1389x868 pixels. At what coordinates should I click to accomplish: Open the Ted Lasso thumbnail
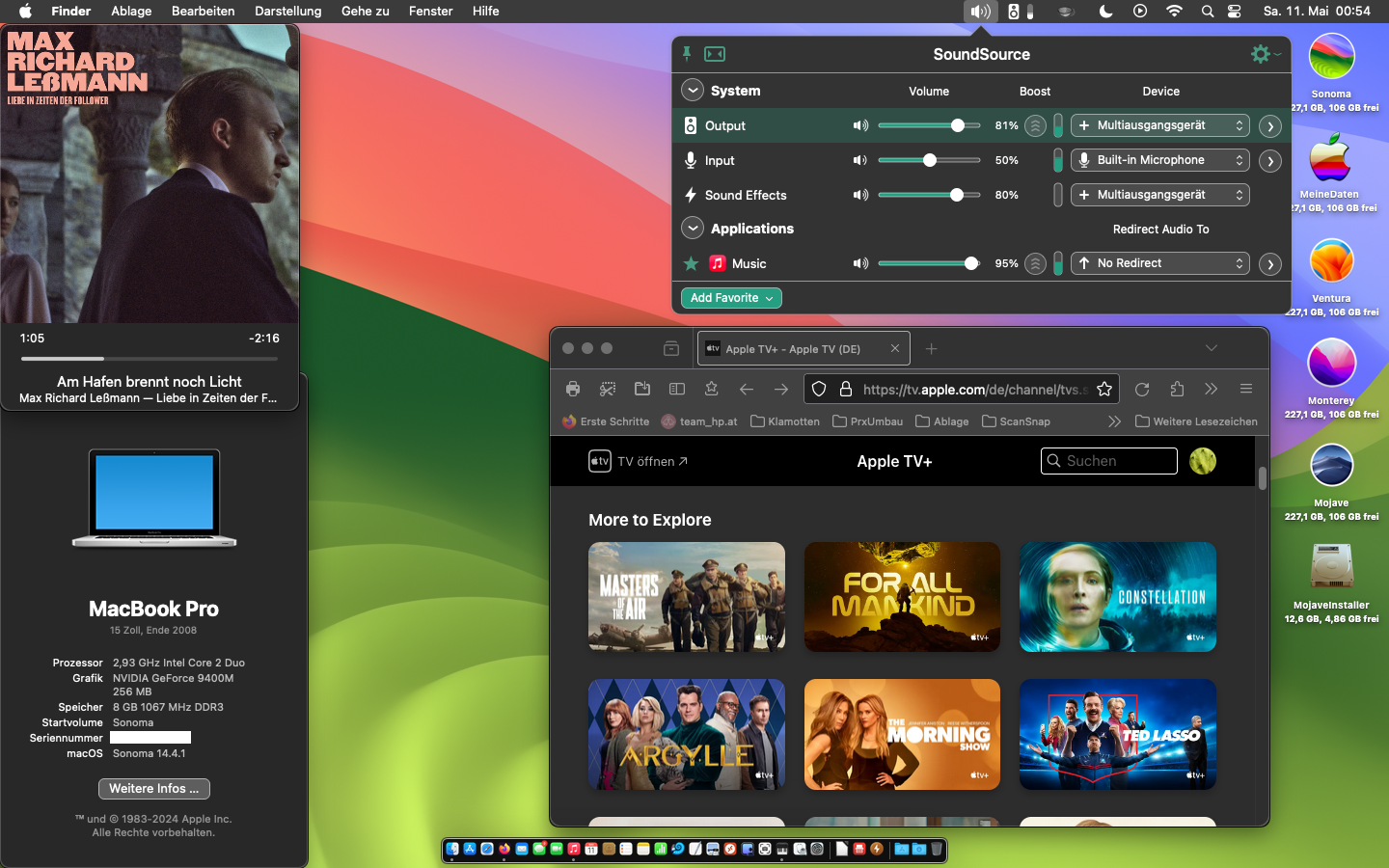click(x=1118, y=735)
